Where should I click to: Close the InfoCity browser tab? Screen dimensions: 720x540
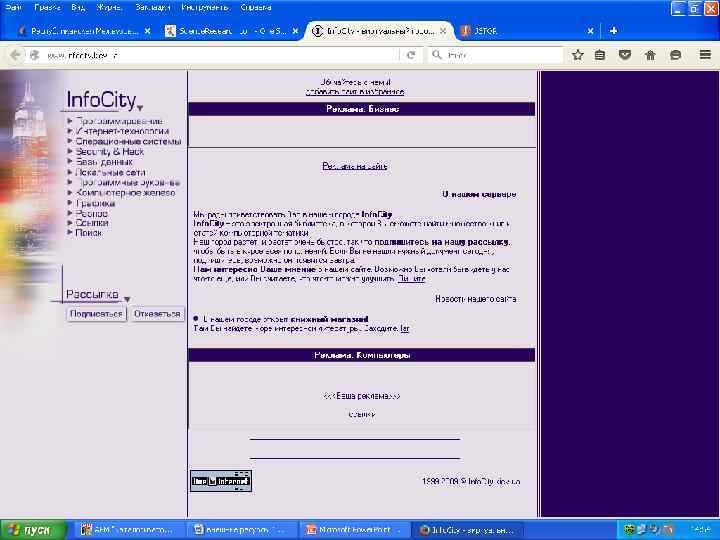coord(443,31)
